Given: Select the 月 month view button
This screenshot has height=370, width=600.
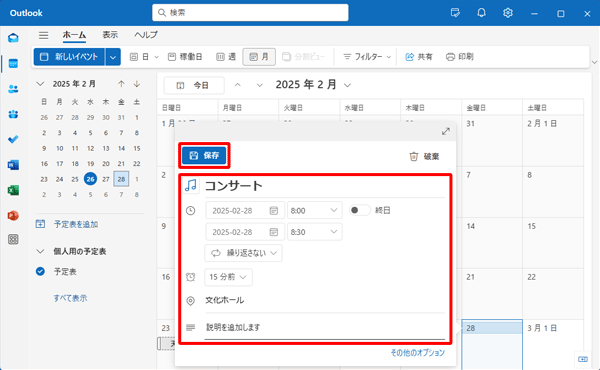Looking at the screenshot, I should pos(259,57).
